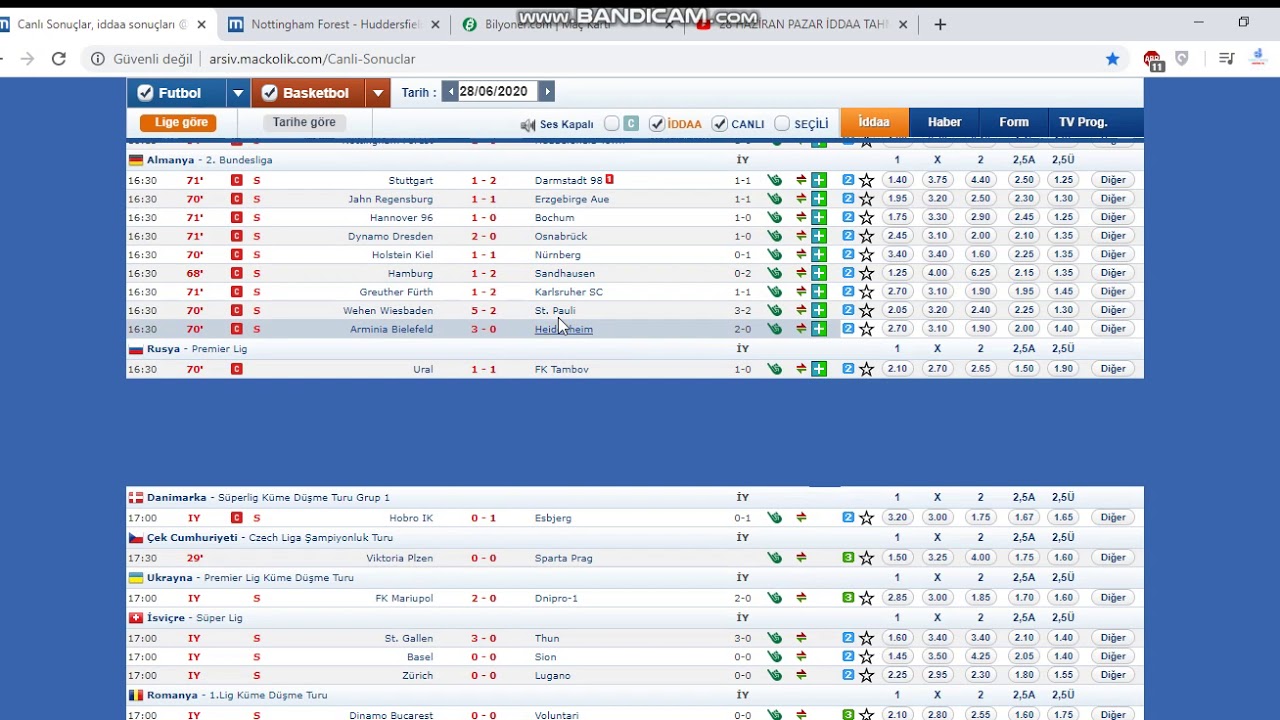
Task: Open the Basketbol dropdown arrow
Action: (377, 93)
